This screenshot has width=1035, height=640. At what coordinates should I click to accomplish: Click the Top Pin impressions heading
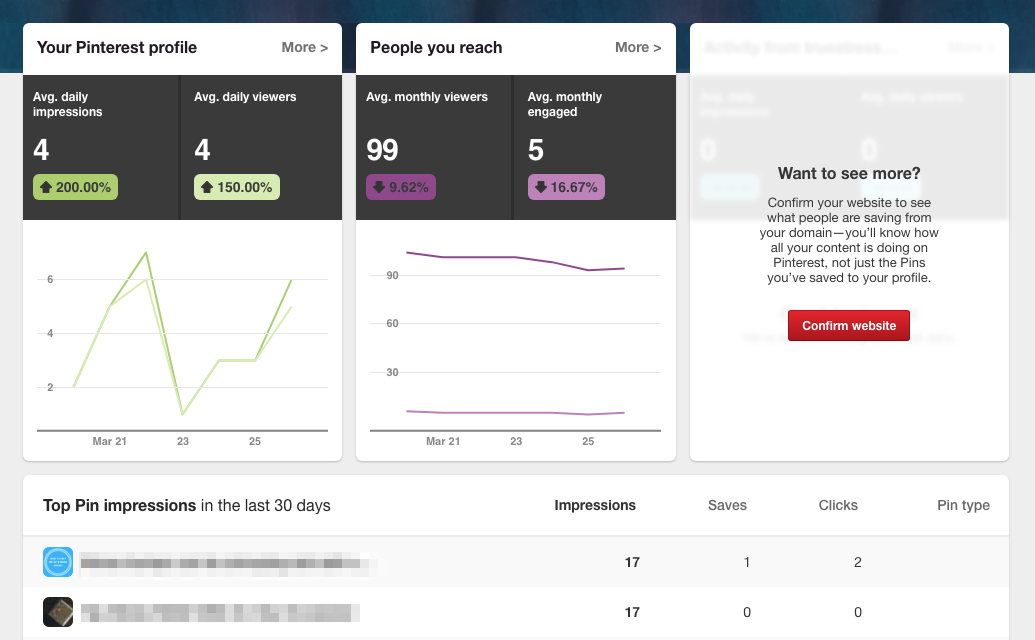tap(119, 505)
